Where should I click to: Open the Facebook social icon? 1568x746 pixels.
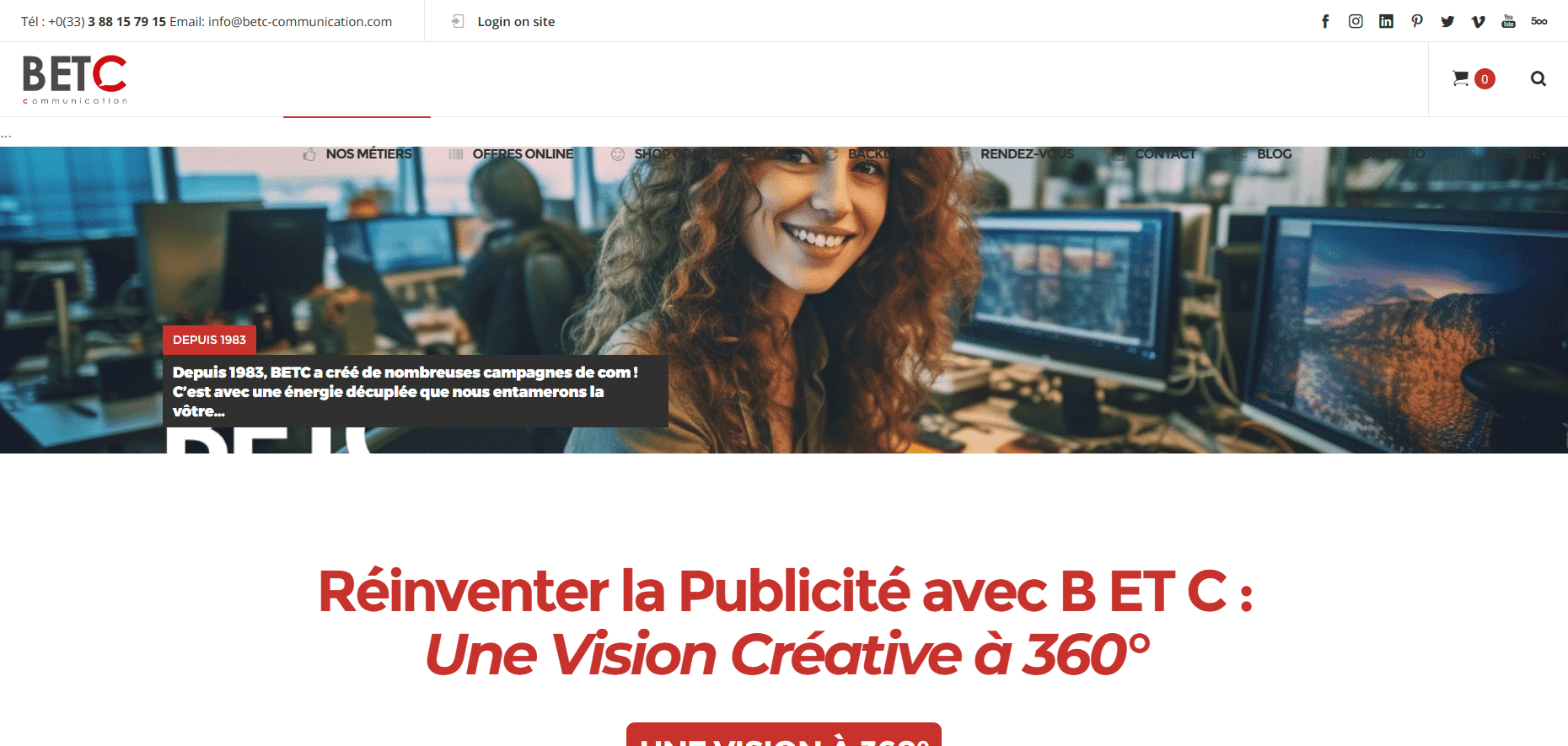tap(1325, 21)
